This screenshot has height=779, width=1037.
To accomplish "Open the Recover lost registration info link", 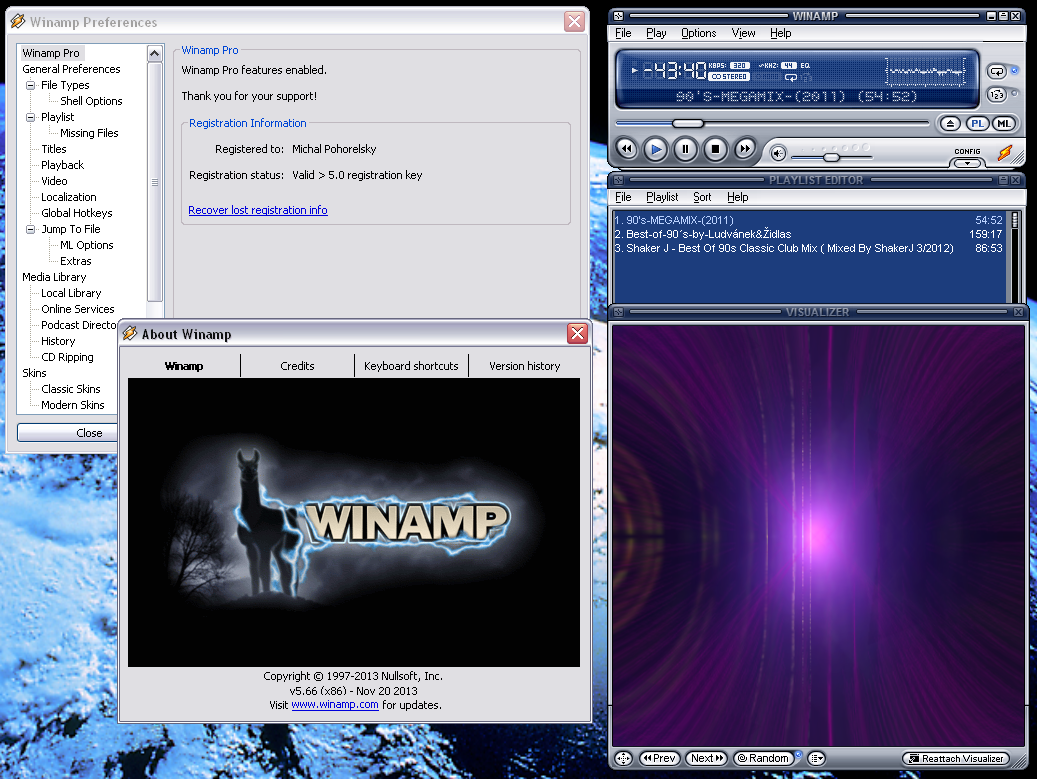I will pyautogui.click(x=258, y=210).
